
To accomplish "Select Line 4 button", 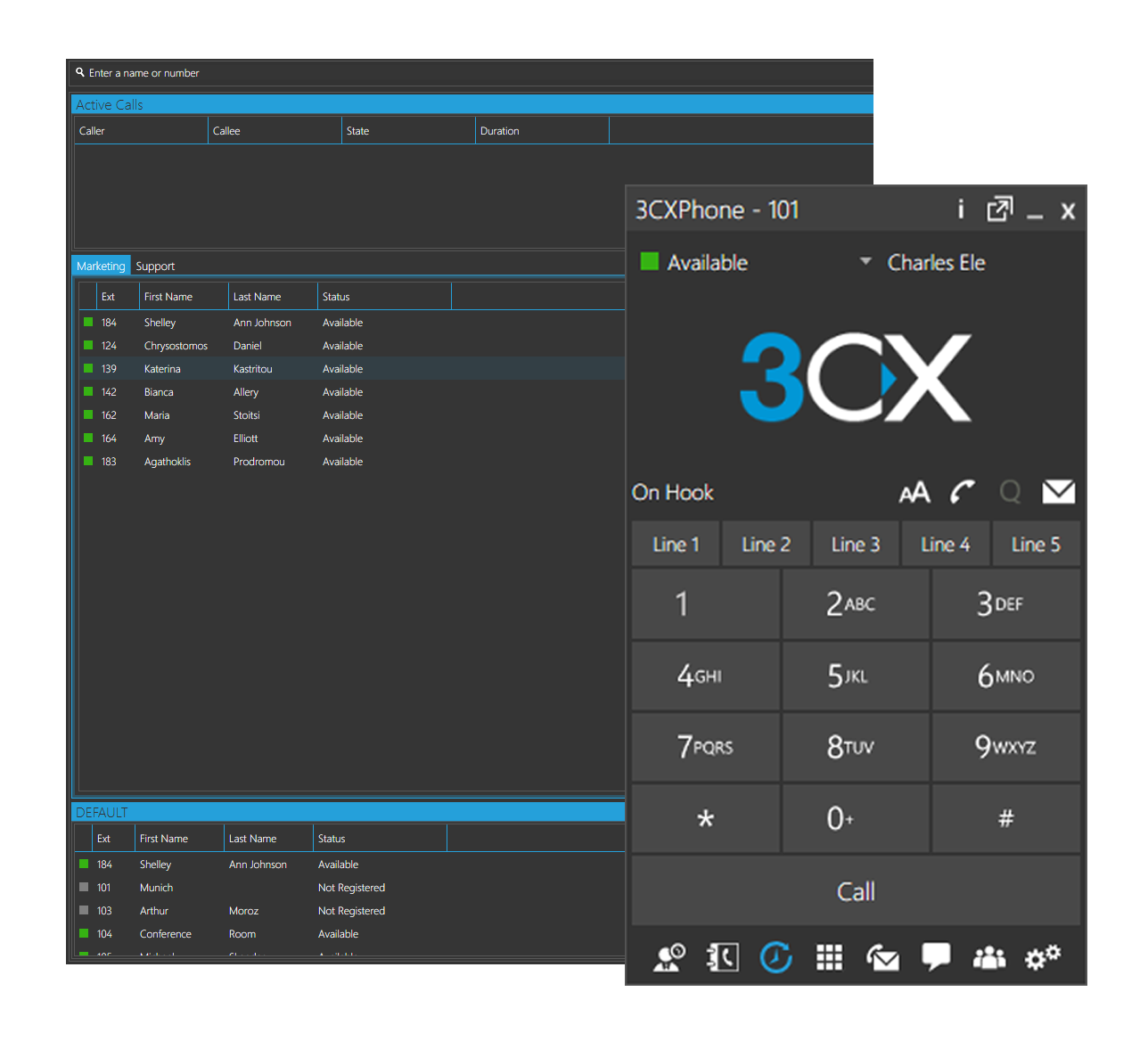I will tap(946, 544).
